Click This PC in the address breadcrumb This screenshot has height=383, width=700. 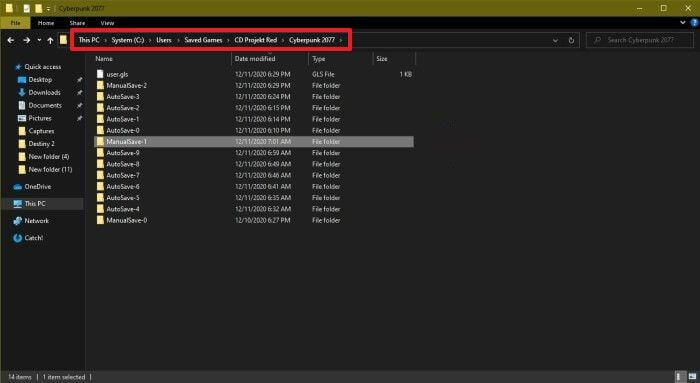89,40
